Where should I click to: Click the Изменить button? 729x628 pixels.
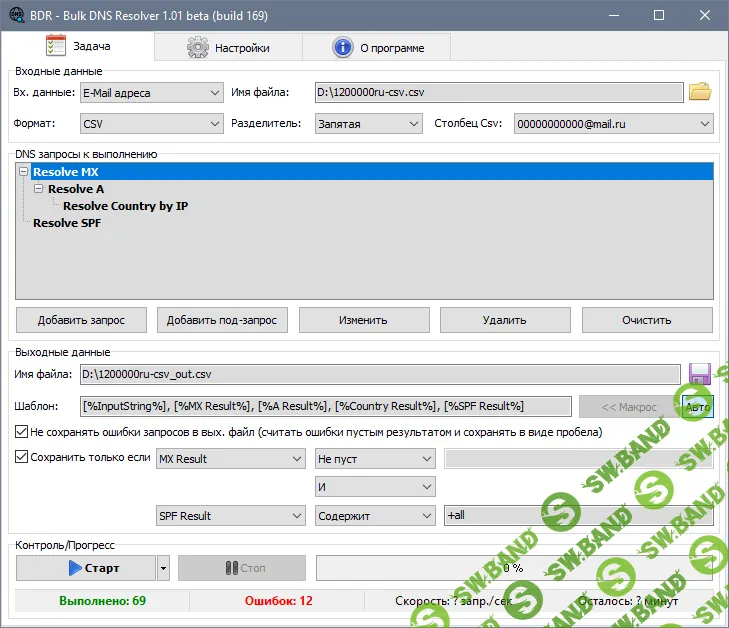364,320
